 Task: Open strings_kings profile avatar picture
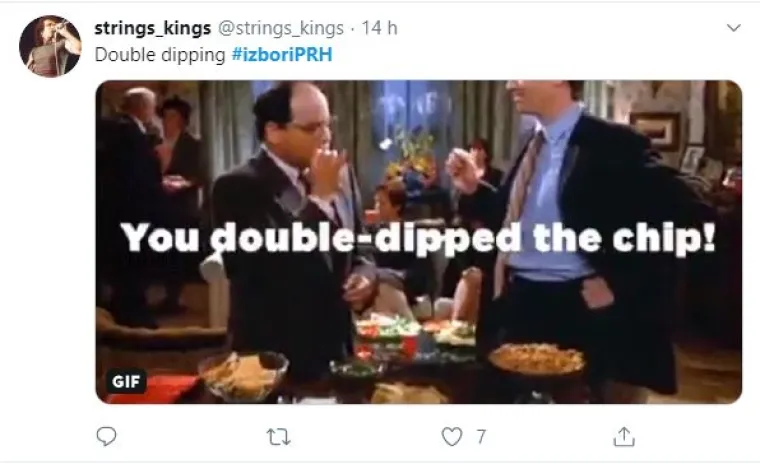pyautogui.click(x=50, y=46)
